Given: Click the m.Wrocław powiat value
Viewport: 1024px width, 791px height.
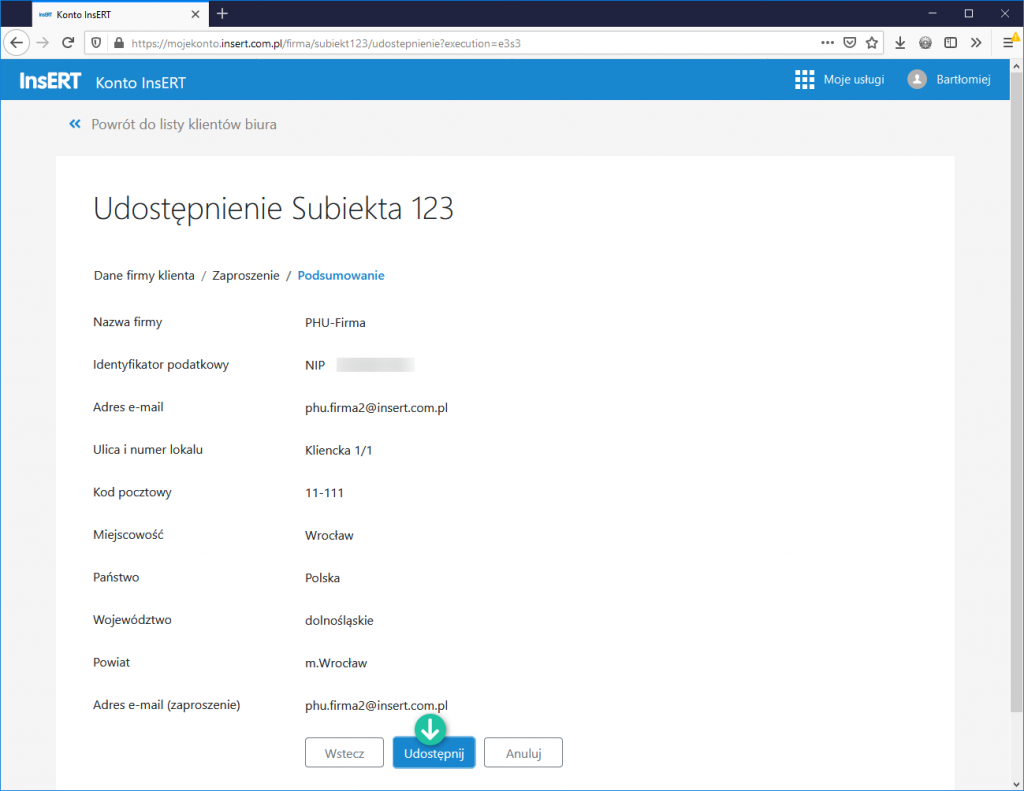Looking at the screenshot, I should pyautogui.click(x=336, y=663).
